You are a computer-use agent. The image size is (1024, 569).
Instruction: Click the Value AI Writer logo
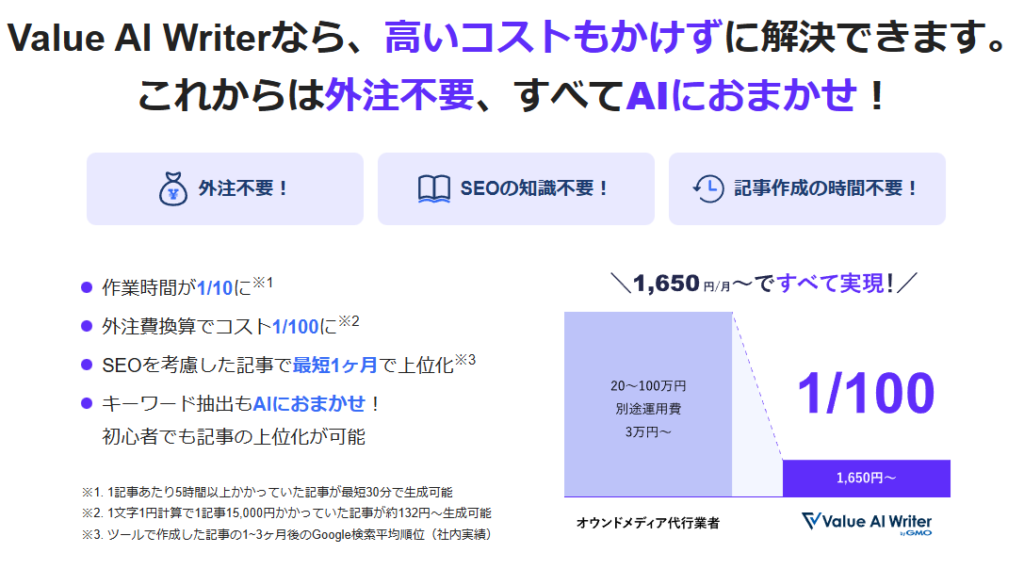pyautogui.click(x=867, y=523)
